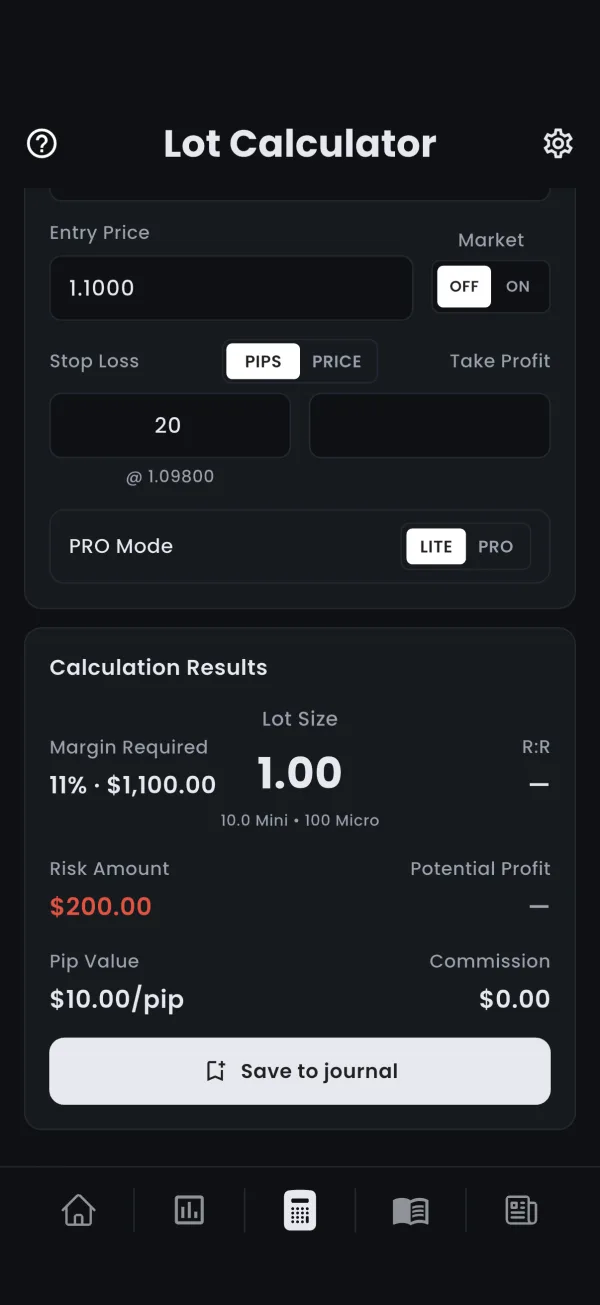Open settings via the gear icon
600x1305 pixels.
558,144
